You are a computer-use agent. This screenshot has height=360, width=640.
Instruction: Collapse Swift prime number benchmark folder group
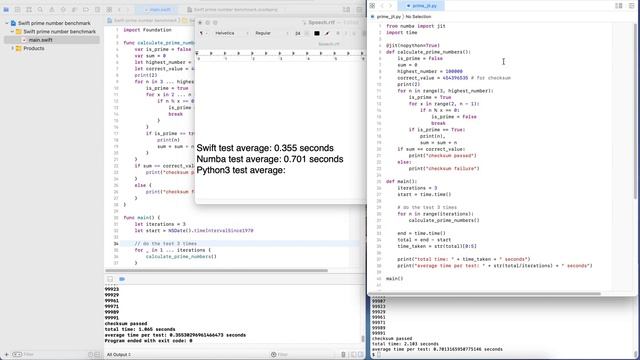tap(12, 31)
